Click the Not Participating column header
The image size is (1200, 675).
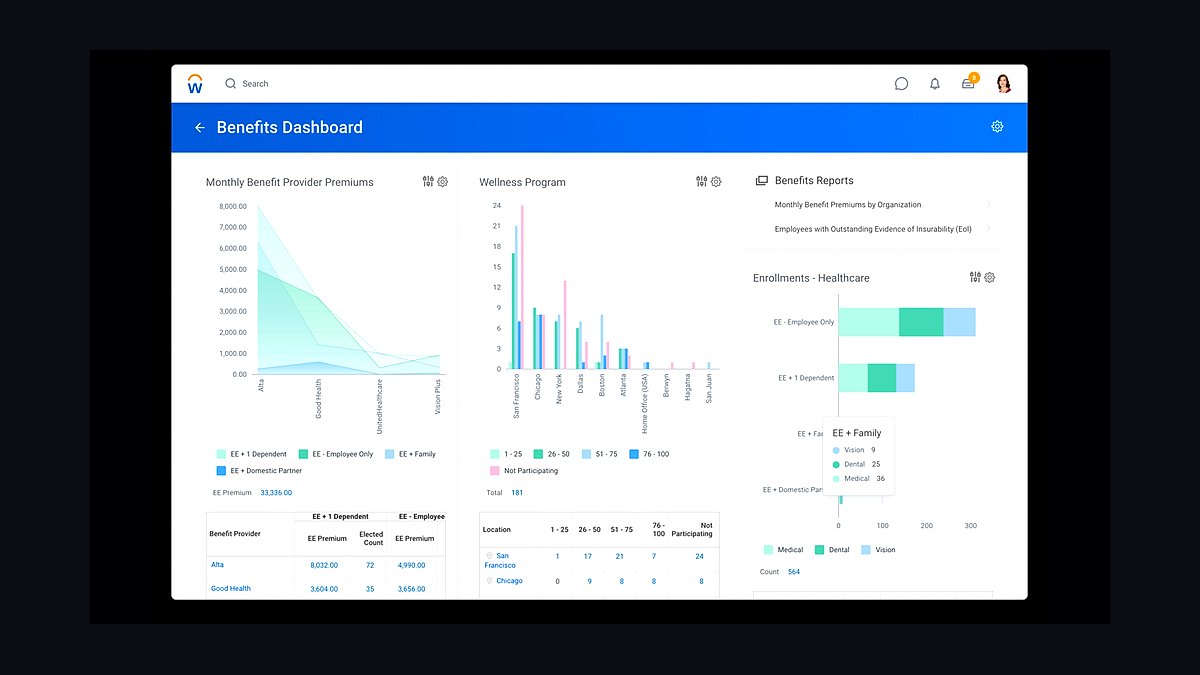693,530
